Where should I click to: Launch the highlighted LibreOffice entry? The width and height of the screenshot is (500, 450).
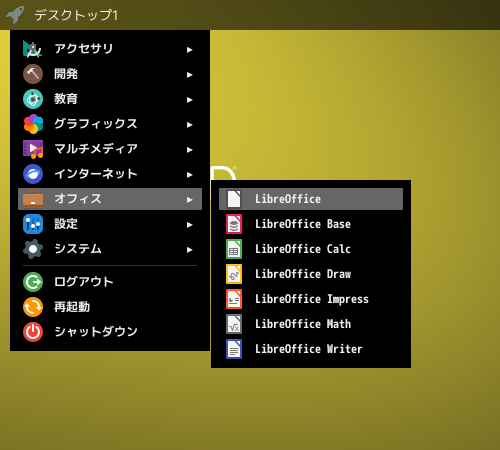point(311,199)
